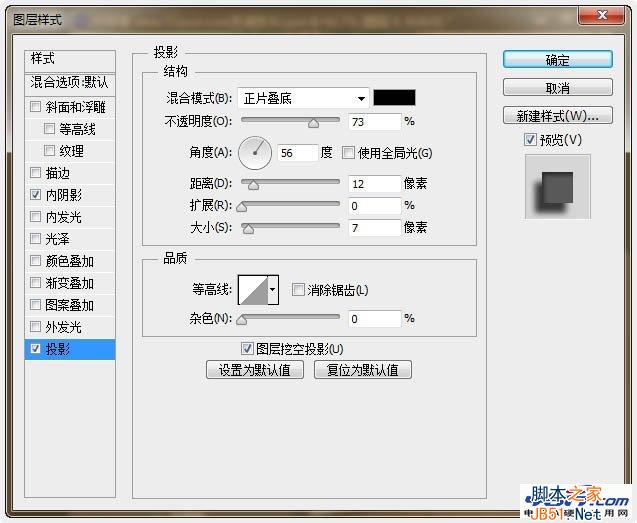
Task: Click the angle dial control
Action: coord(255,153)
